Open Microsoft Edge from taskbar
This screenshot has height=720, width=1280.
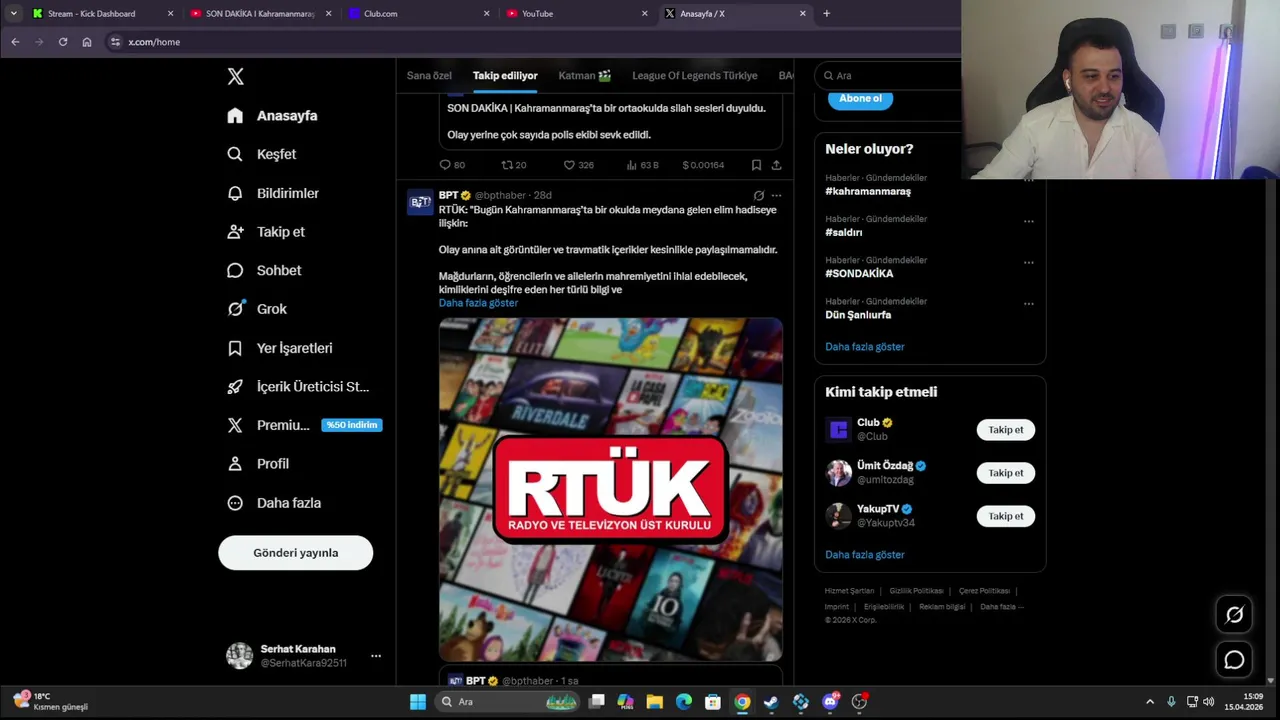684,702
